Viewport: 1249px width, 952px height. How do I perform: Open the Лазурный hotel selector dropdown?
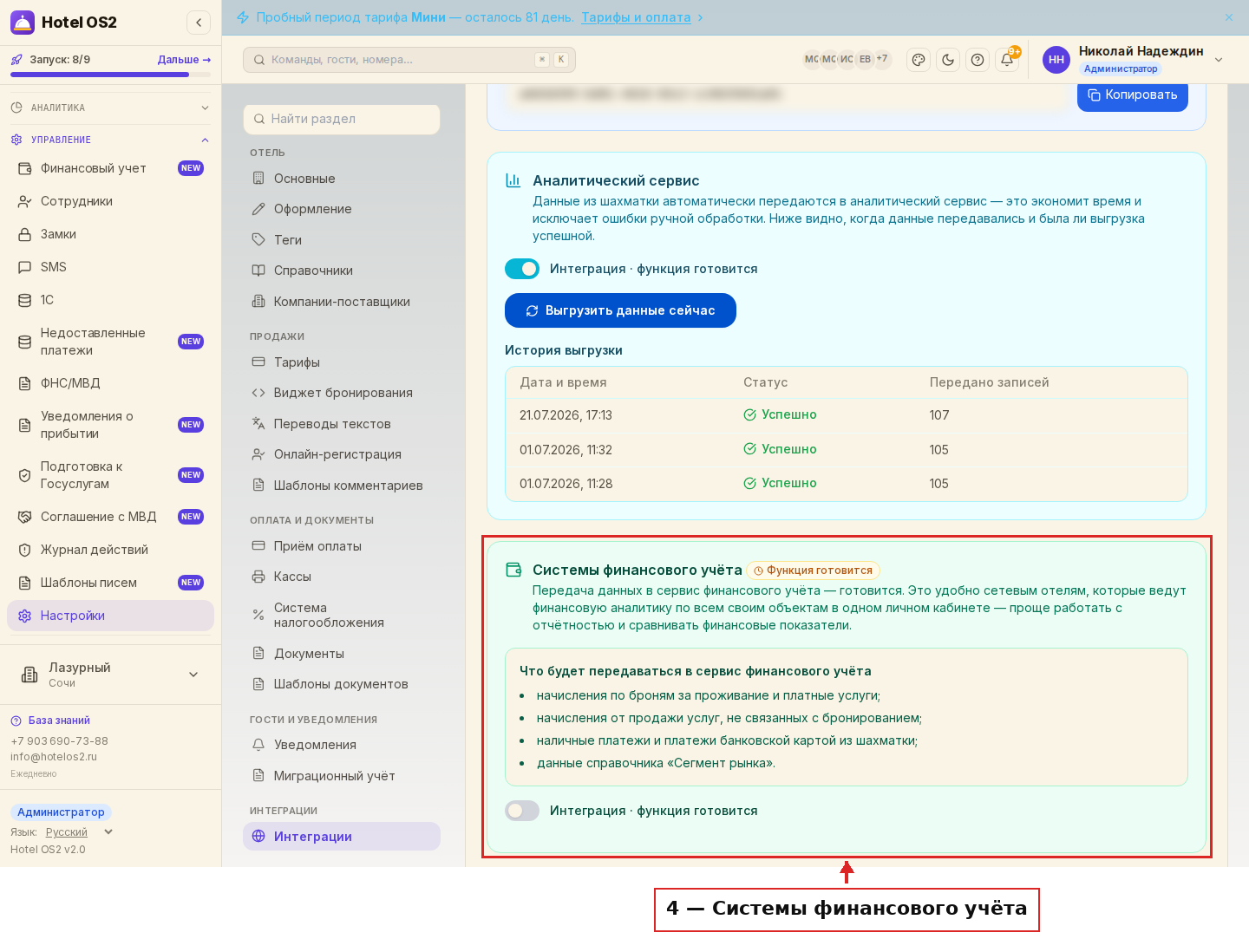pyautogui.click(x=111, y=675)
